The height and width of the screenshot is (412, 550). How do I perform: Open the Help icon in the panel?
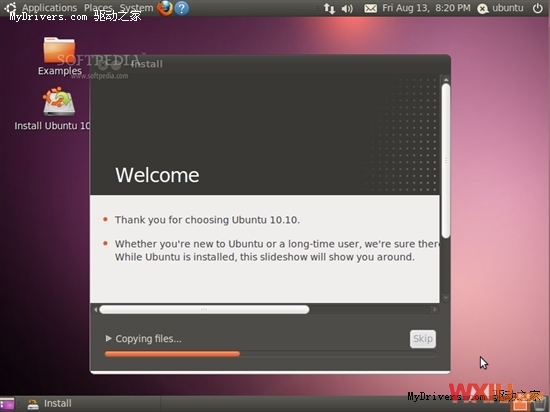[182, 8]
